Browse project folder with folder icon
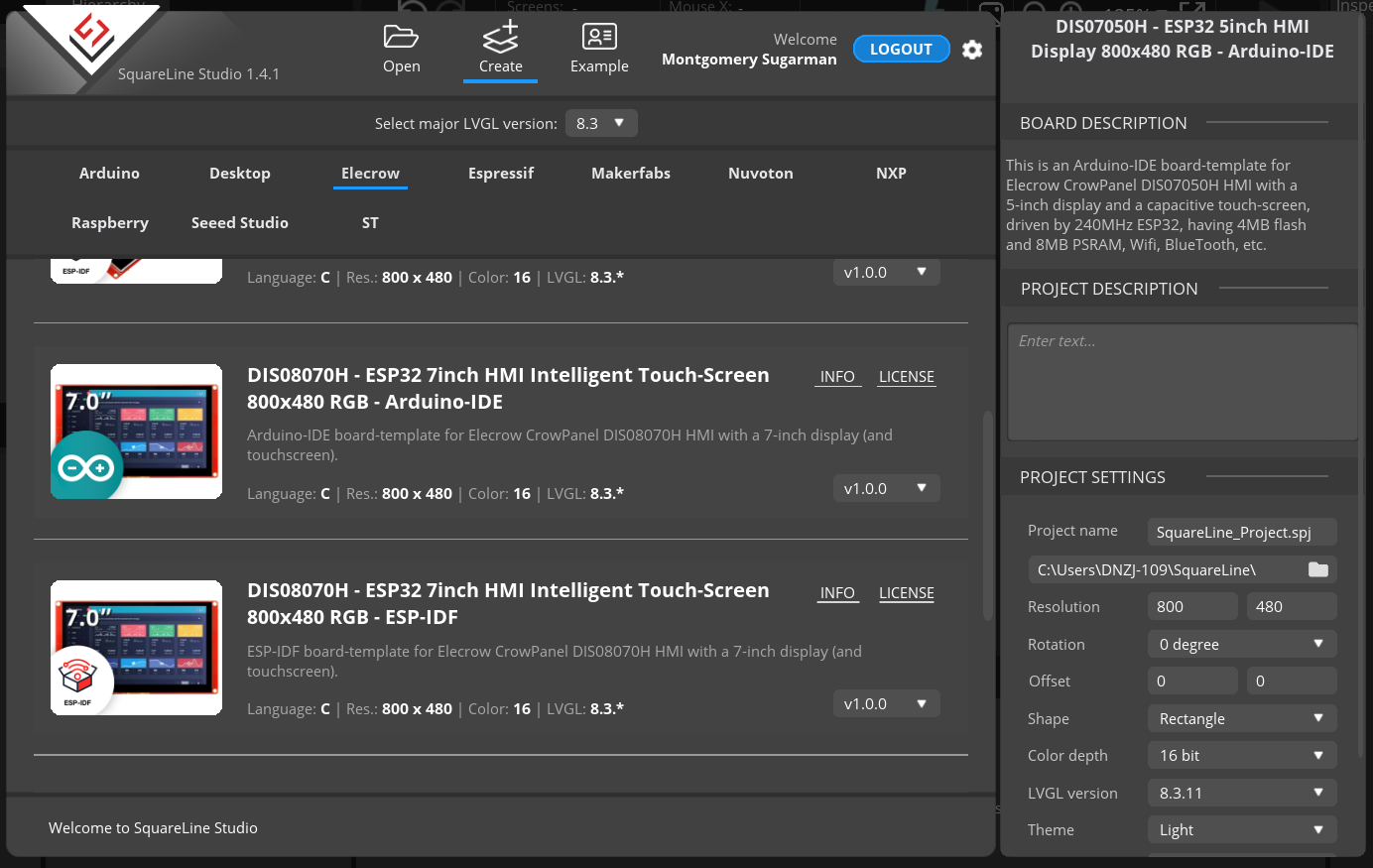 pyautogui.click(x=1318, y=569)
